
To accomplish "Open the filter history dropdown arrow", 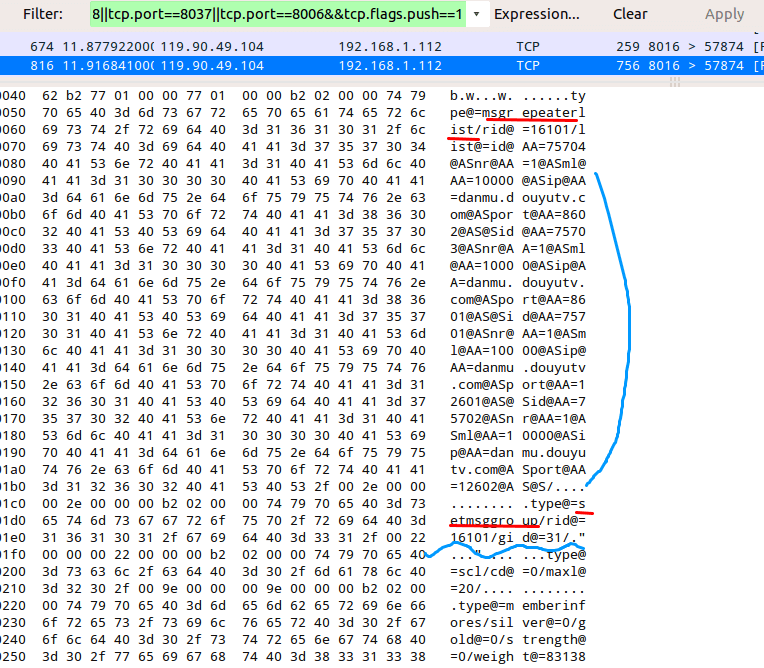I will (x=477, y=14).
